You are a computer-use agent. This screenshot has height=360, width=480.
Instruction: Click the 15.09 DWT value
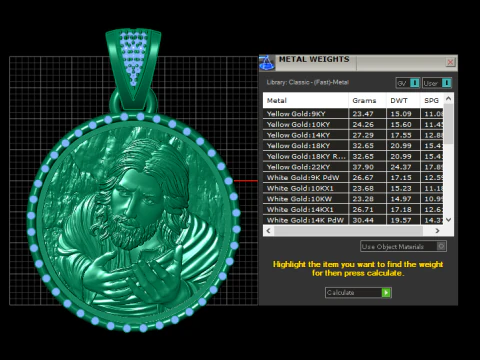401,114
